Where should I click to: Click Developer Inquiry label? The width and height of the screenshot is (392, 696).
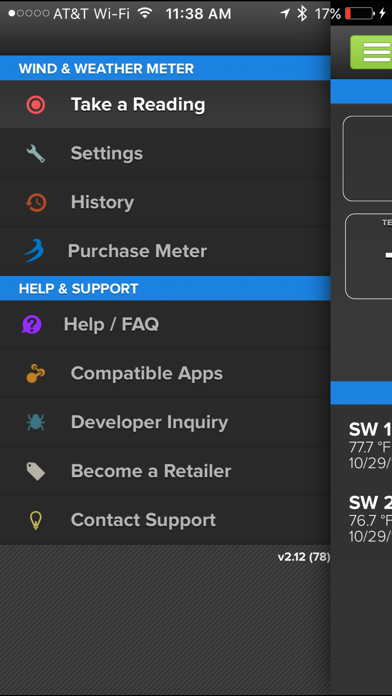tap(149, 422)
